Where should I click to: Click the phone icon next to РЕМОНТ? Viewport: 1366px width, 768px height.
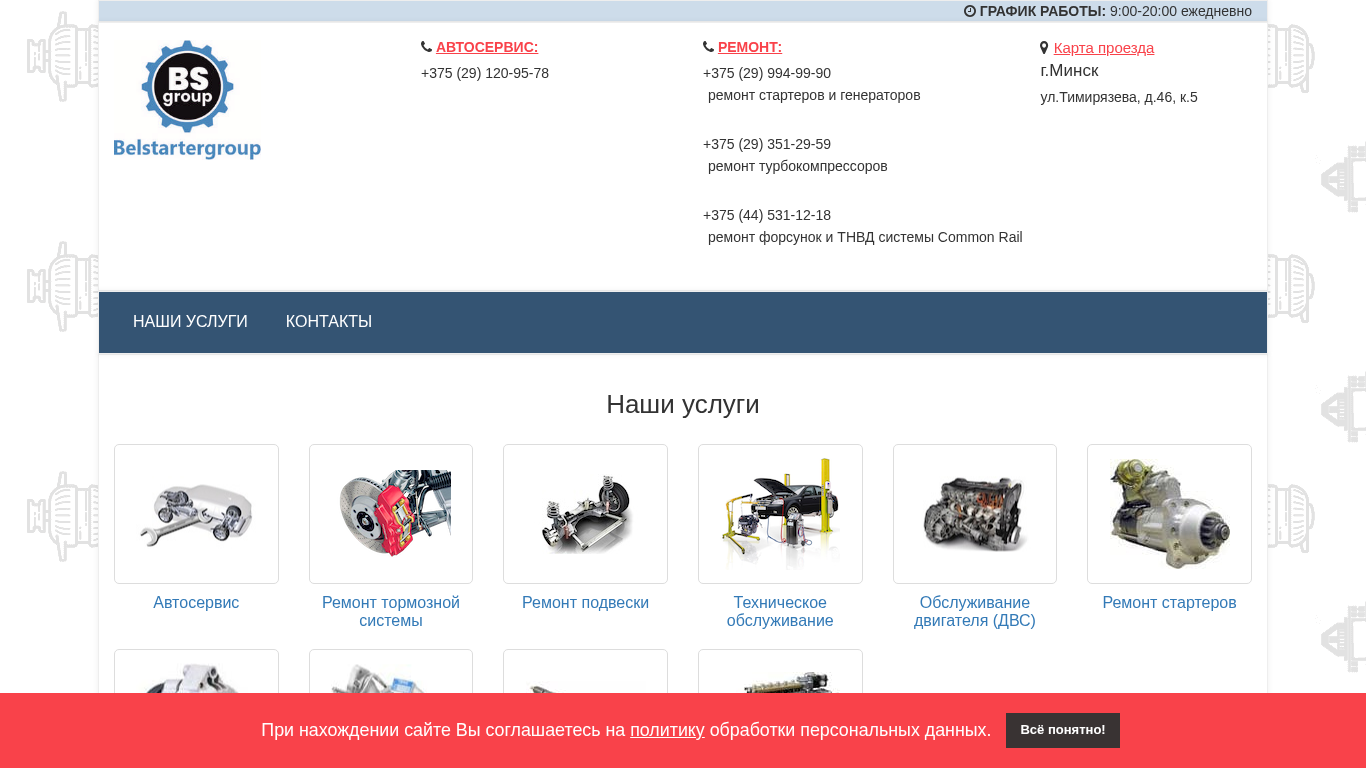coord(708,47)
